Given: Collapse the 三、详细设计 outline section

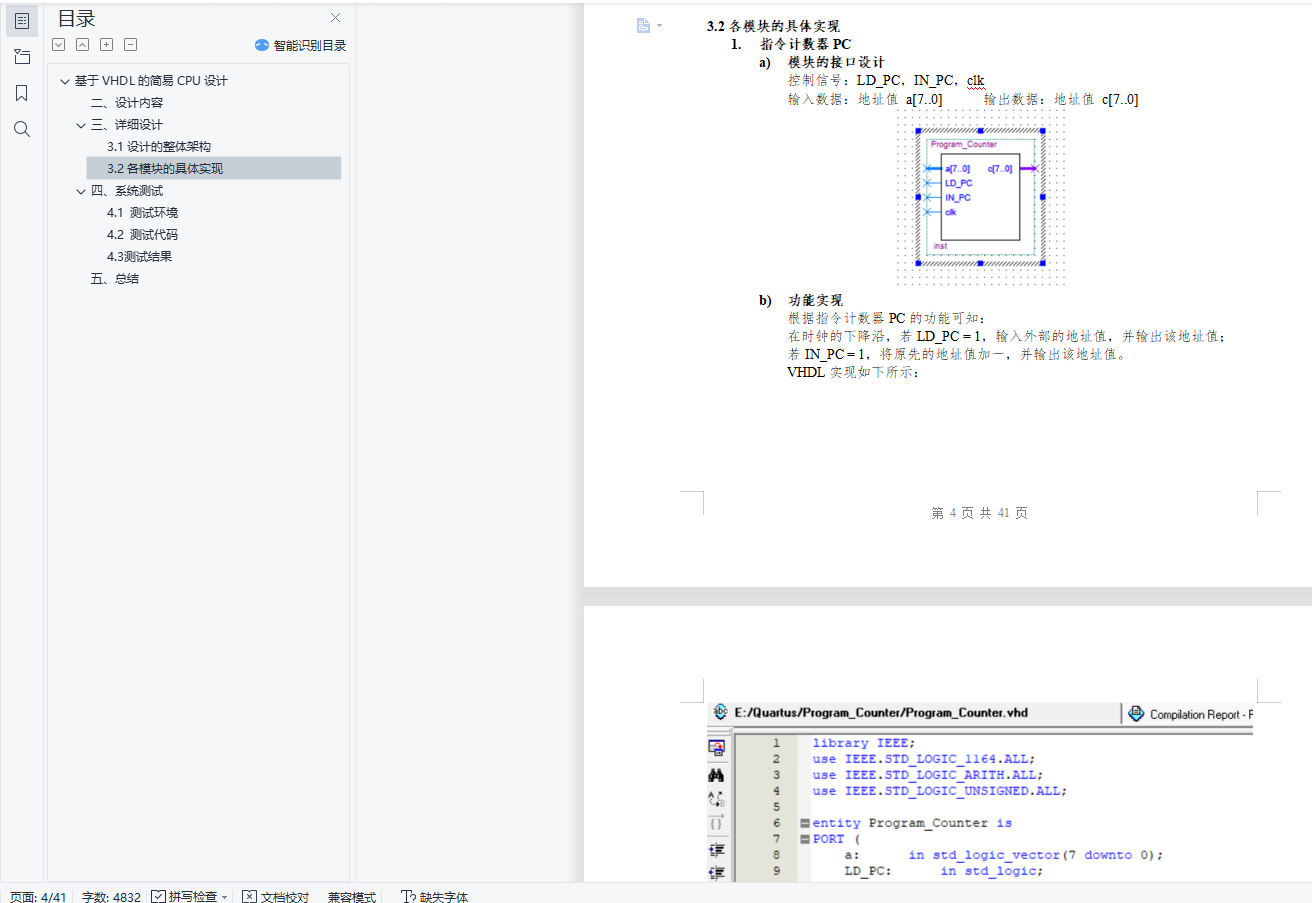Looking at the screenshot, I should tap(81, 125).
